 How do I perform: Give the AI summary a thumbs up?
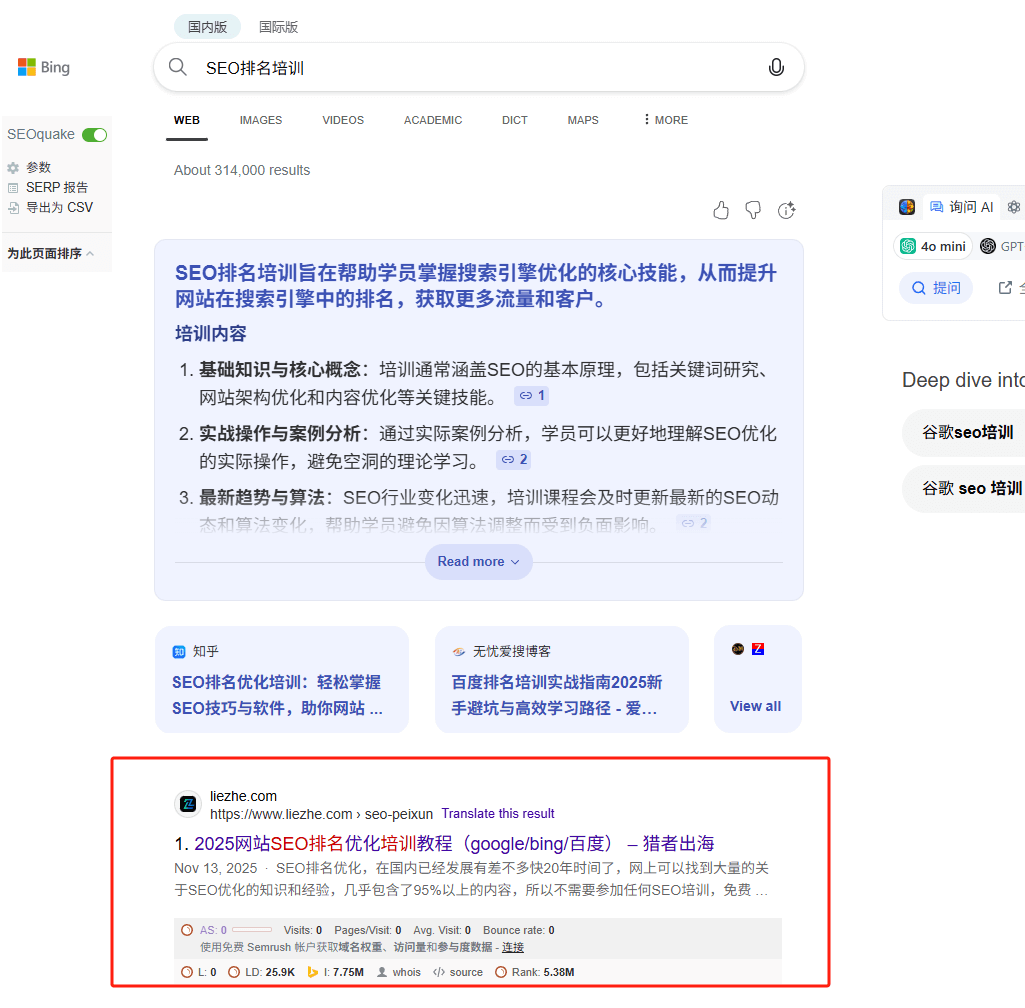pos(721,210)
